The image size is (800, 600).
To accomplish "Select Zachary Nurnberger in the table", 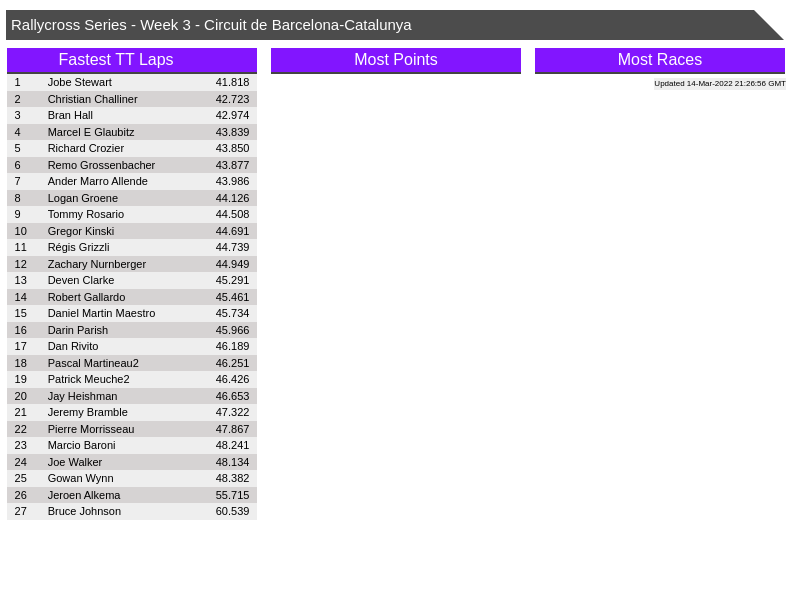I will 97,264.
